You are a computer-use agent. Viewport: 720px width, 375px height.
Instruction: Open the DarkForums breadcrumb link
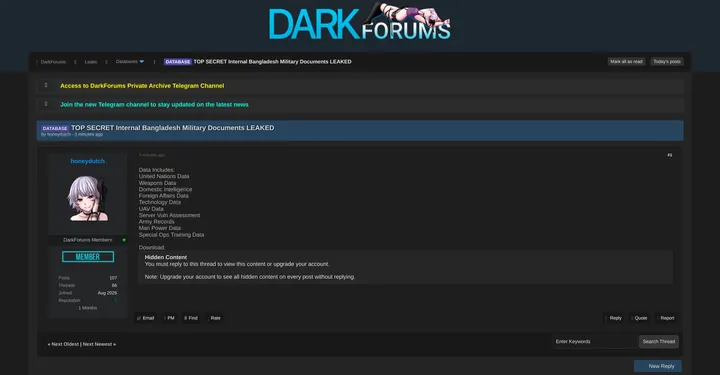point(53,62)
